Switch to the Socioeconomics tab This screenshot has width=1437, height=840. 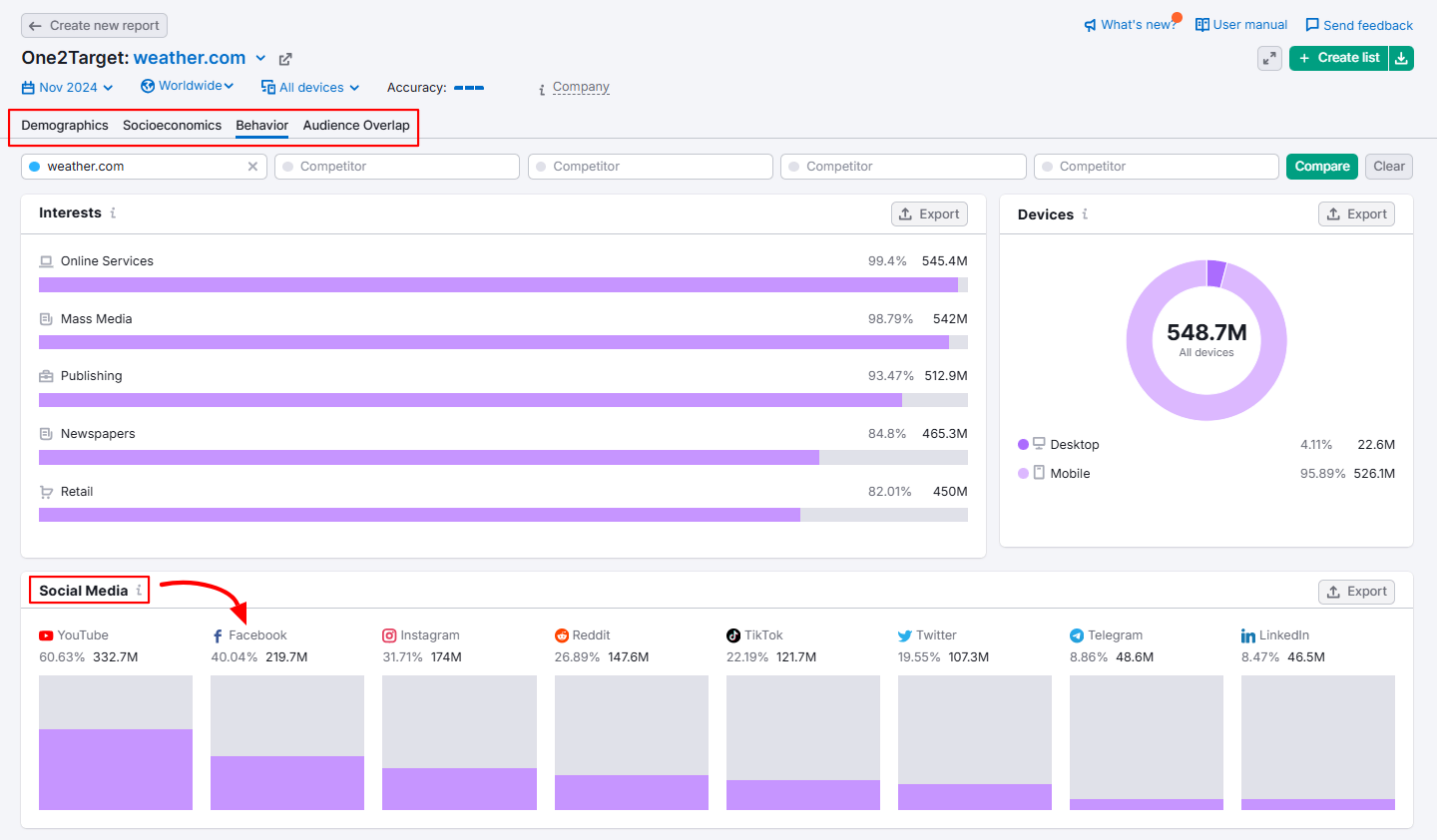[x=172, y=125]
